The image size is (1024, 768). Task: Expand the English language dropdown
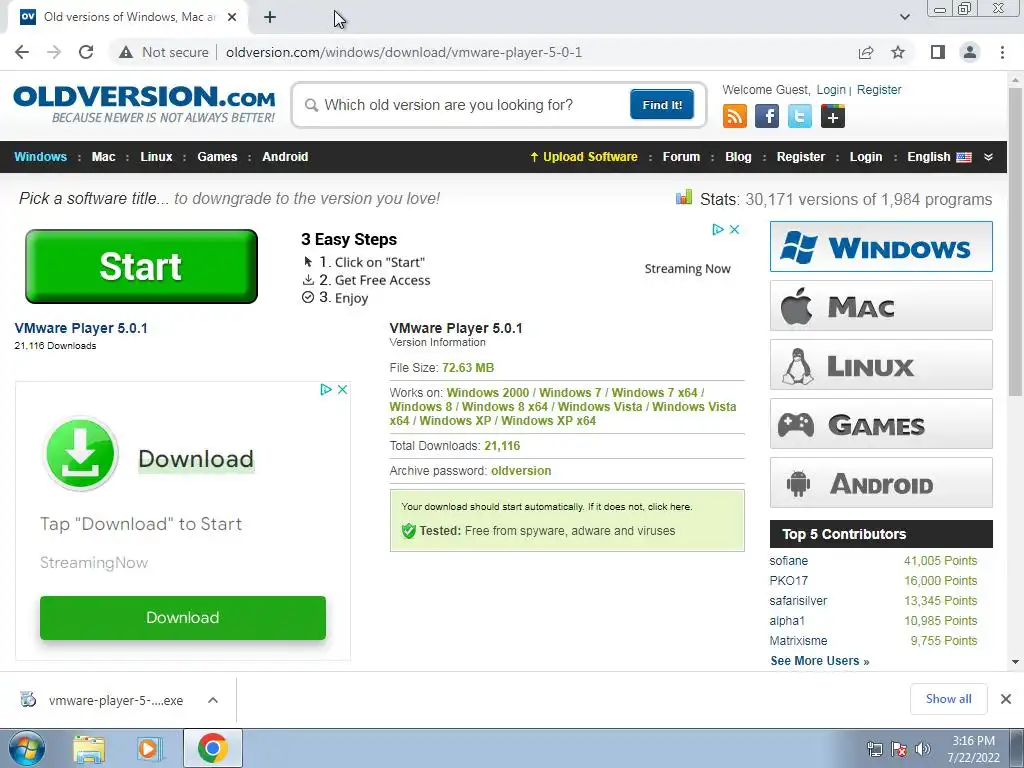coord(989,157)
